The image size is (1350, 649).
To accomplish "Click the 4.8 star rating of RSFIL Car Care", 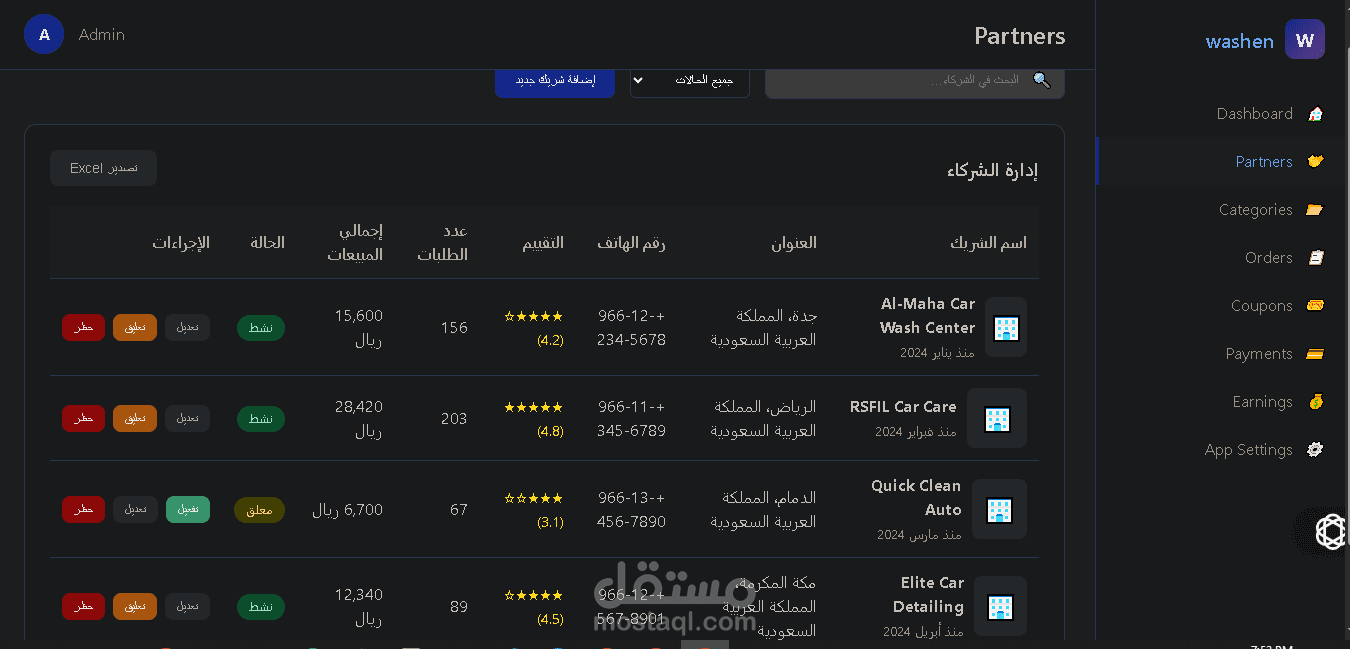I will point(534,419).
